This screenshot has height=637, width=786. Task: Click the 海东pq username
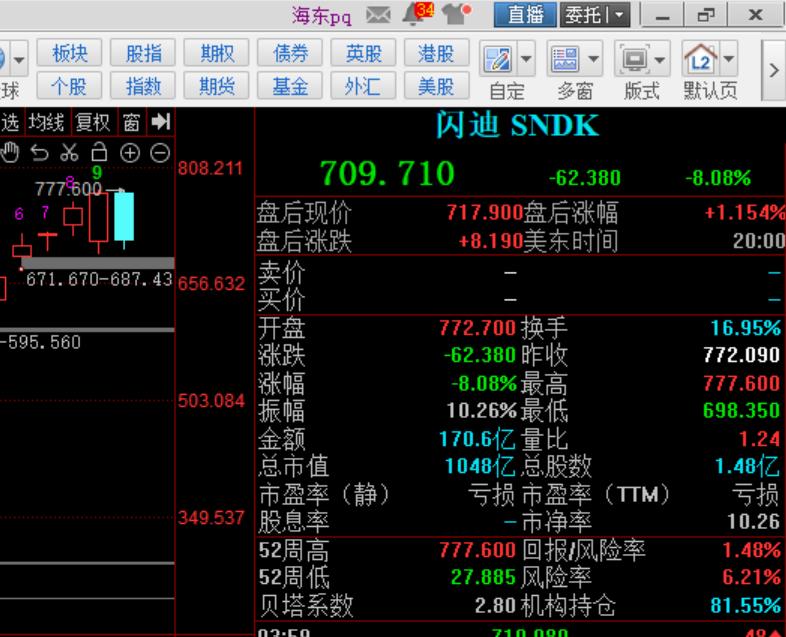pos(321,16)
